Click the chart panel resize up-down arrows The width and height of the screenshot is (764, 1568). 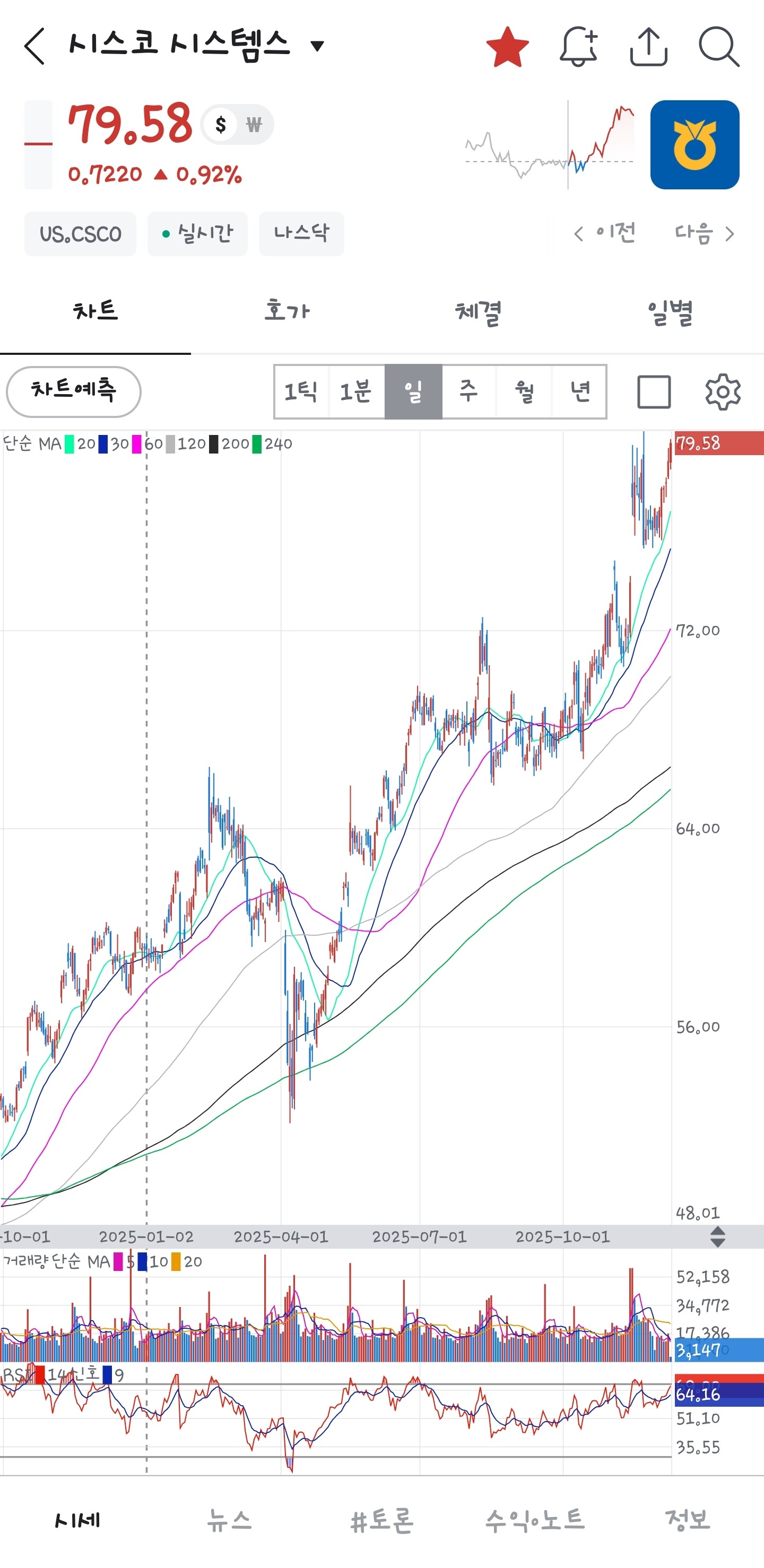[x=718, y=1237]
